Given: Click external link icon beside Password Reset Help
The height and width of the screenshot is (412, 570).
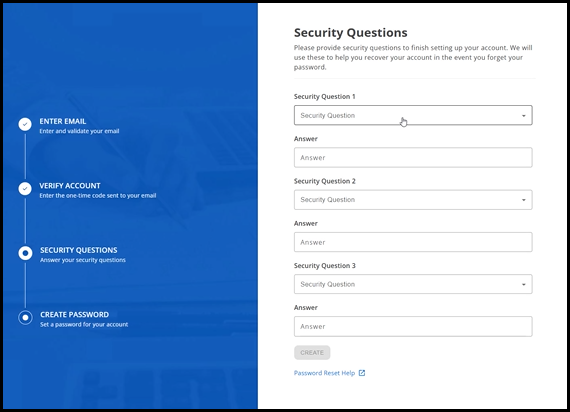Looking at the screenshot, I should [x=362, y=373].
